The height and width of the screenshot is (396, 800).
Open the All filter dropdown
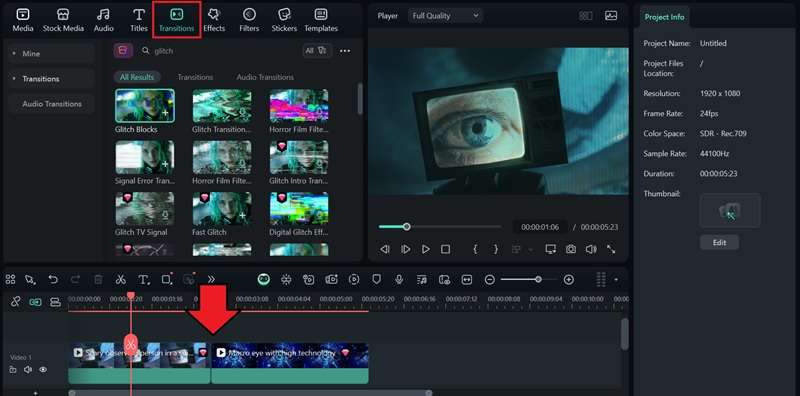pos(316,51)
